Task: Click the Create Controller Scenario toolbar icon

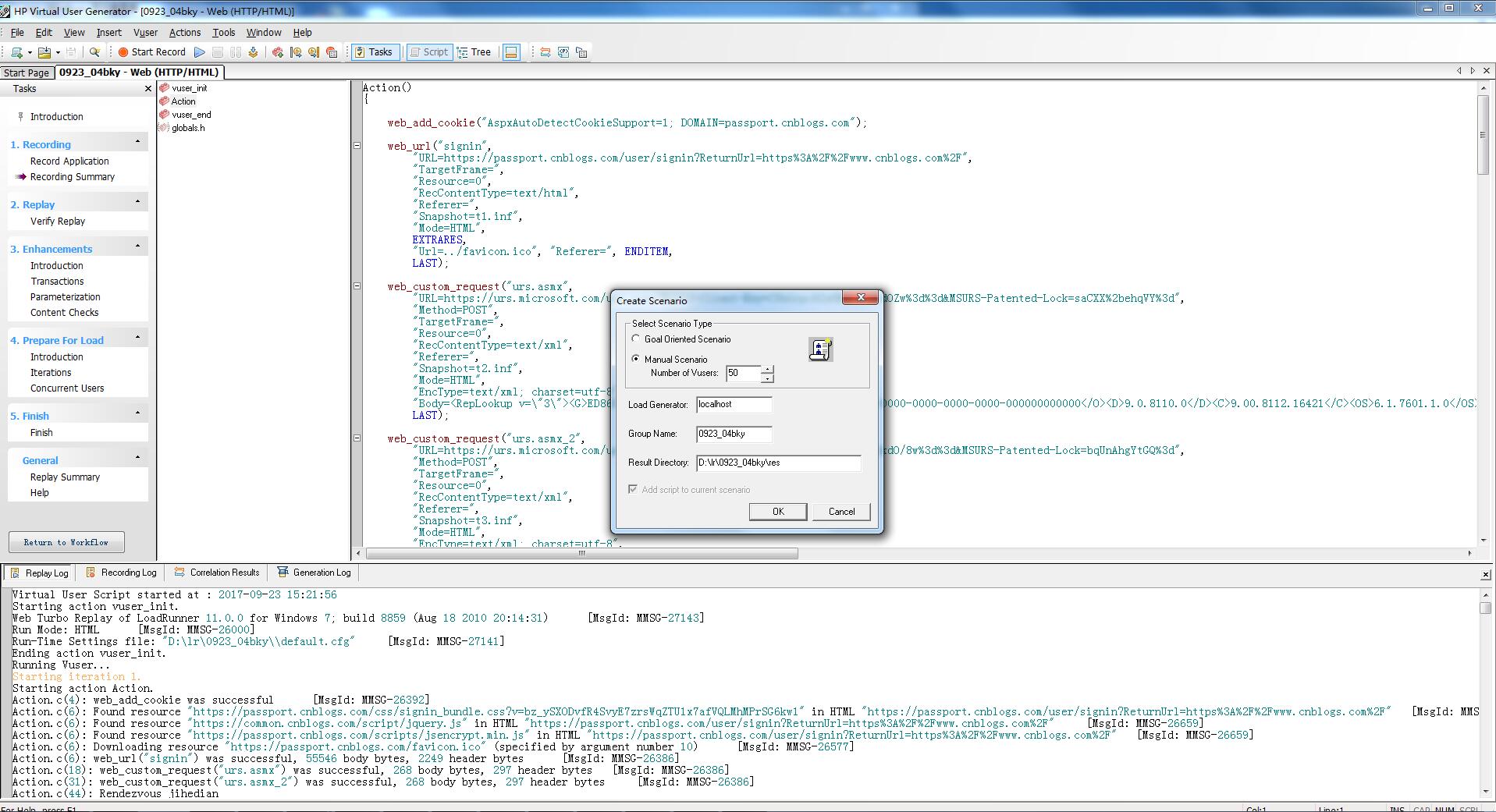Action: click(x=277, y=52)
